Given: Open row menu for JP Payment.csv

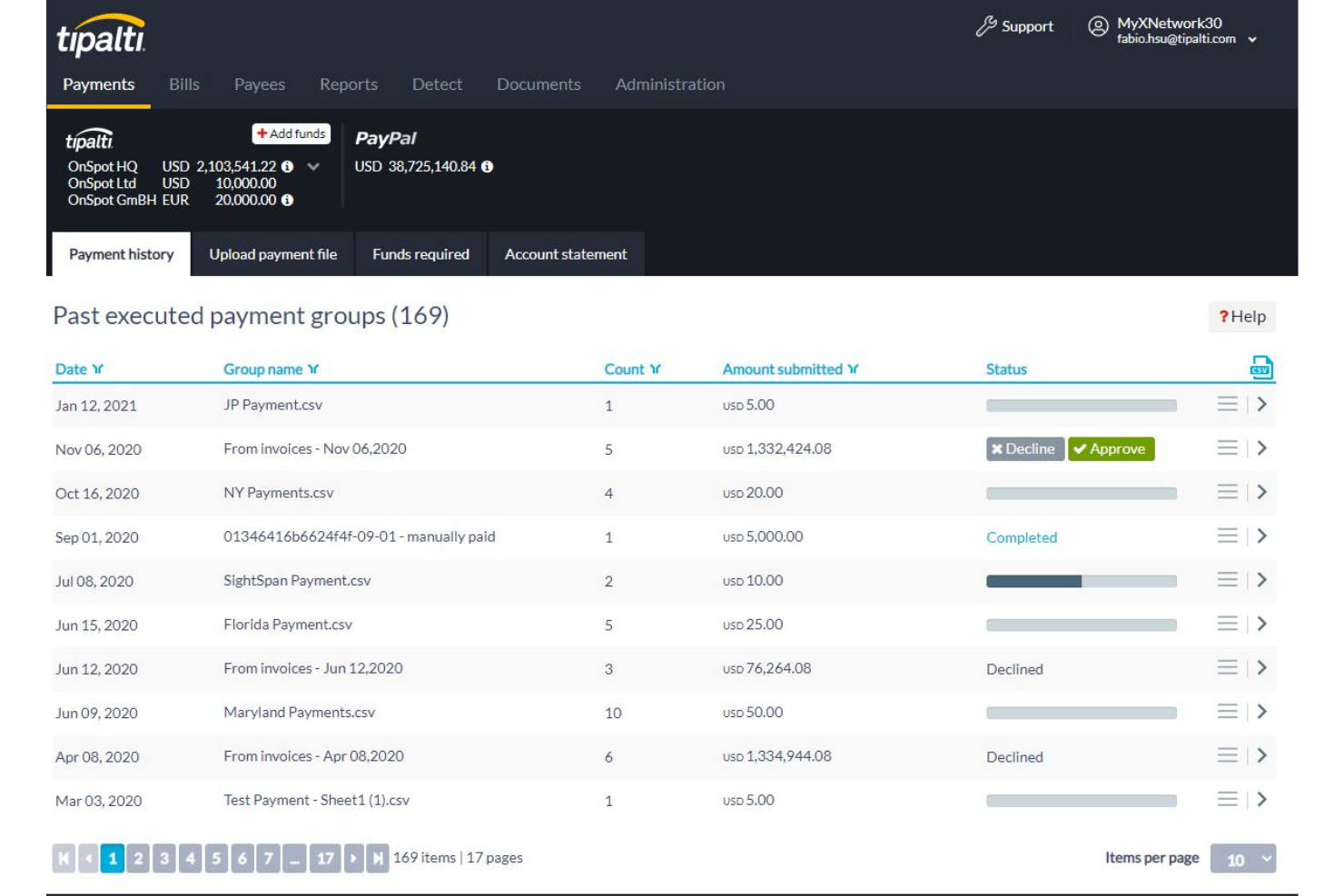Looking at the screenshot, I should point(1227,404).
